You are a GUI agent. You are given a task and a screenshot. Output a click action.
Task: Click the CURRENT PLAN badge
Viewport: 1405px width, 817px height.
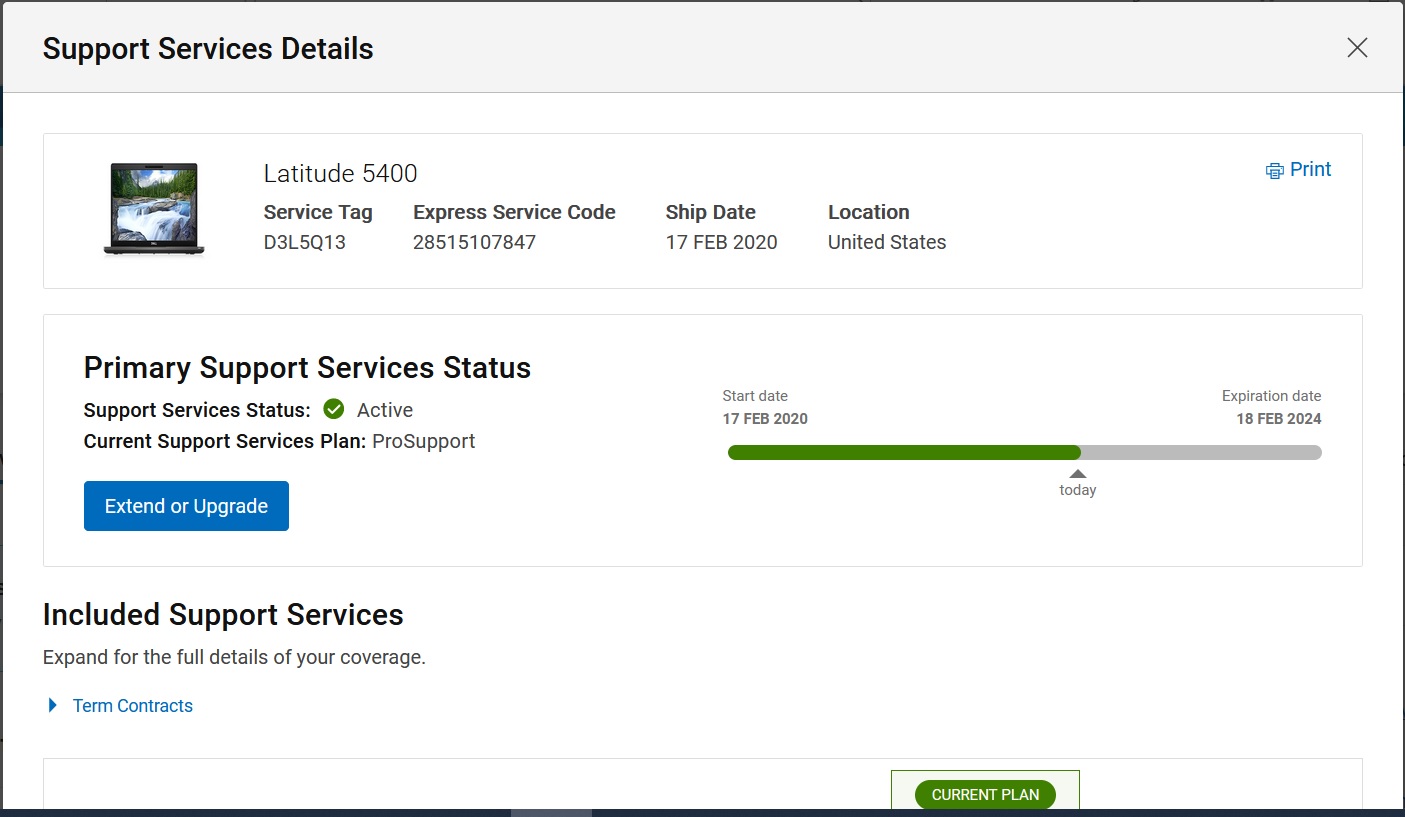985,795
